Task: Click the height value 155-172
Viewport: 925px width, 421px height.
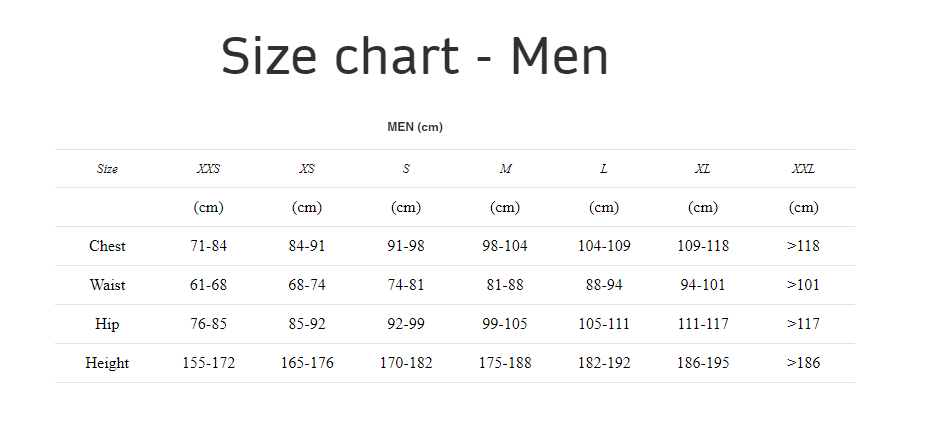Action: pyautogui.click(x=208, y=363)
